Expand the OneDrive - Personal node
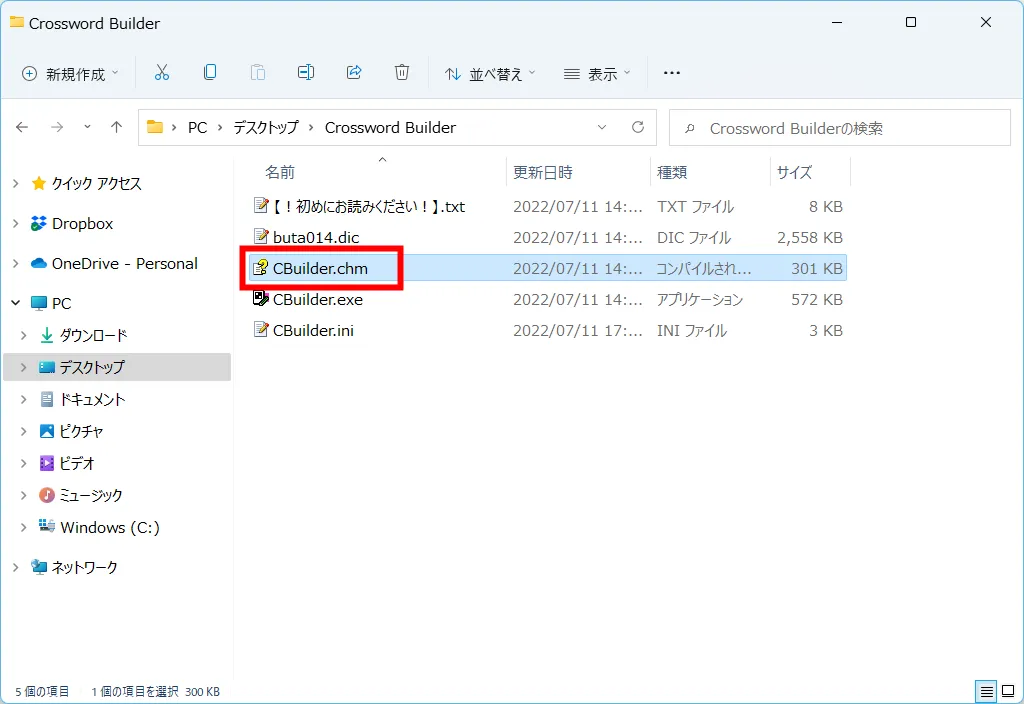The image size is (1024, 704). [16, 263]
